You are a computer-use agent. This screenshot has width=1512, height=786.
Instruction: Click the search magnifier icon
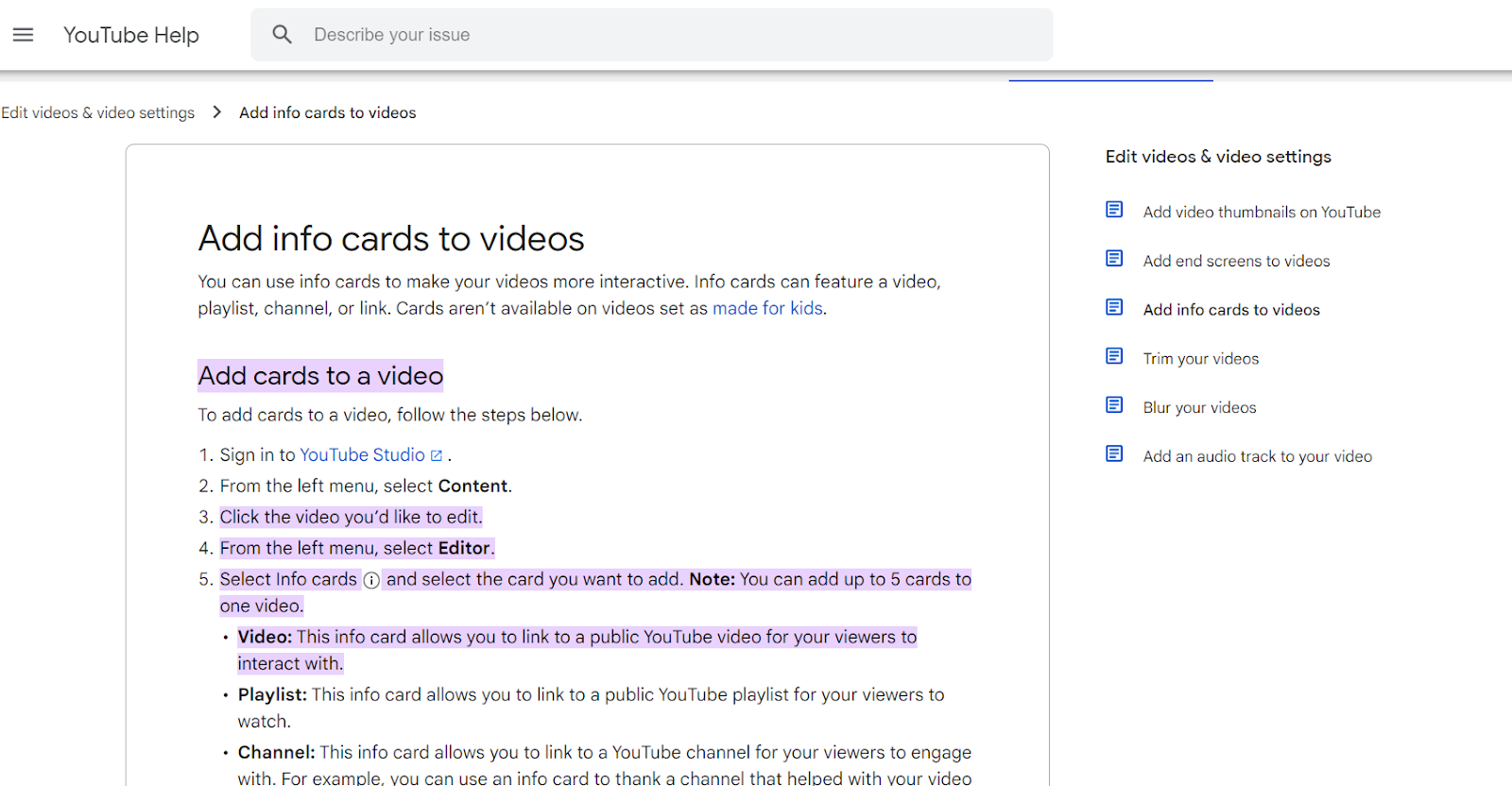click(x=282, y=35)
